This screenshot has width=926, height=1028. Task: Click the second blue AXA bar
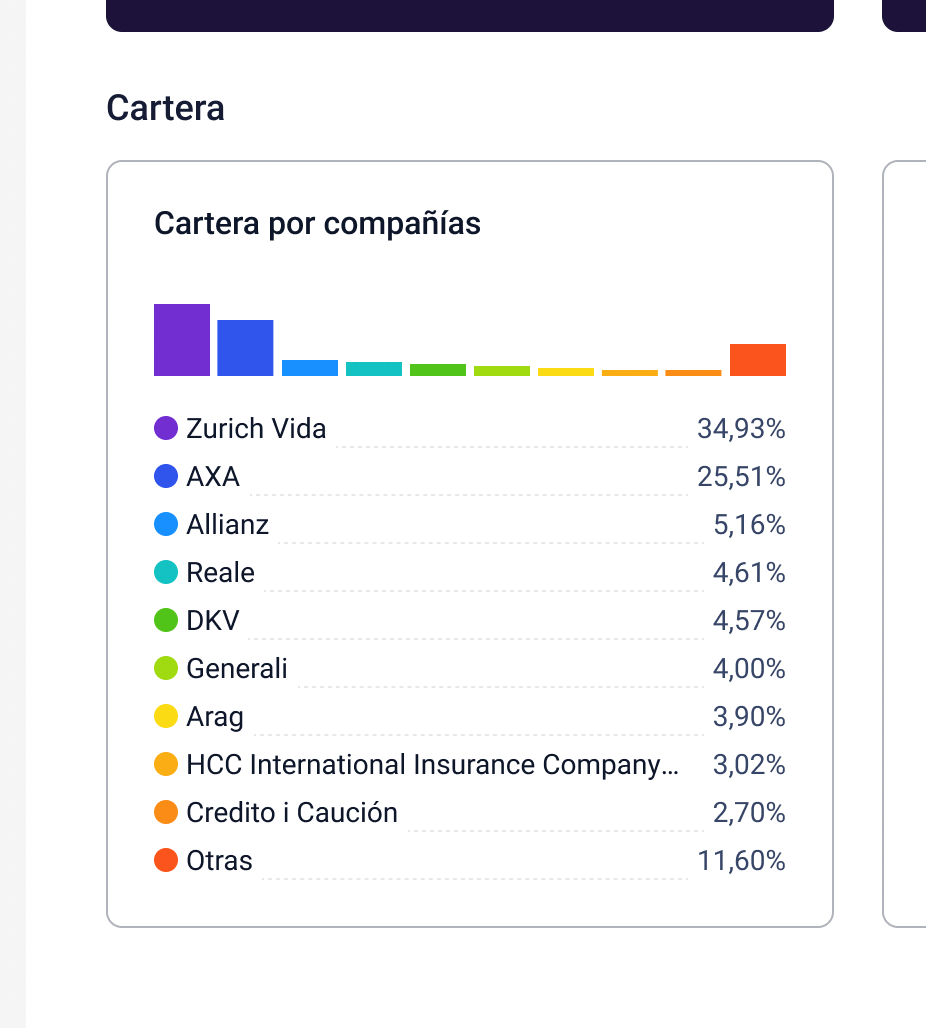pos(245,348)
